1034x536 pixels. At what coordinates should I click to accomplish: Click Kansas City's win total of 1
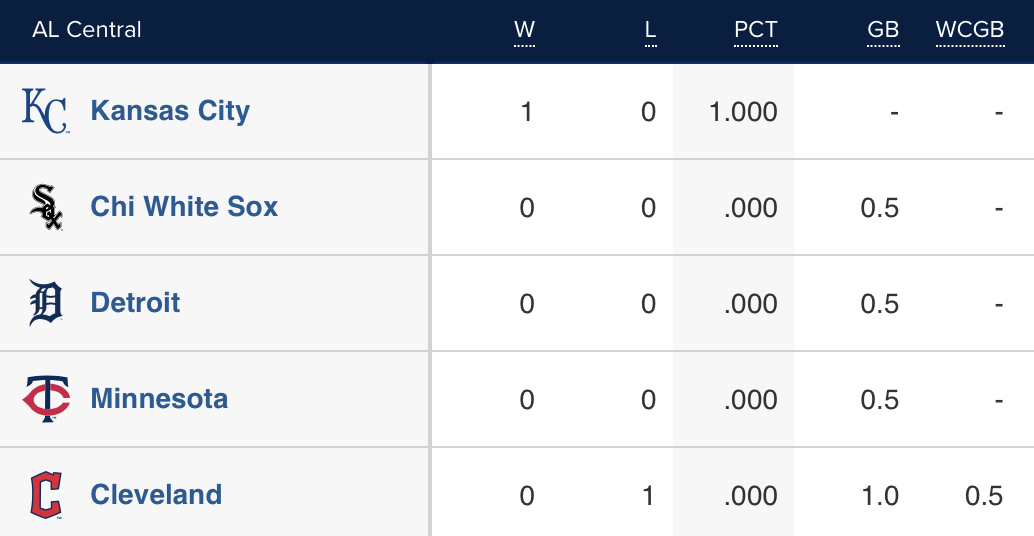click(527, 112)
